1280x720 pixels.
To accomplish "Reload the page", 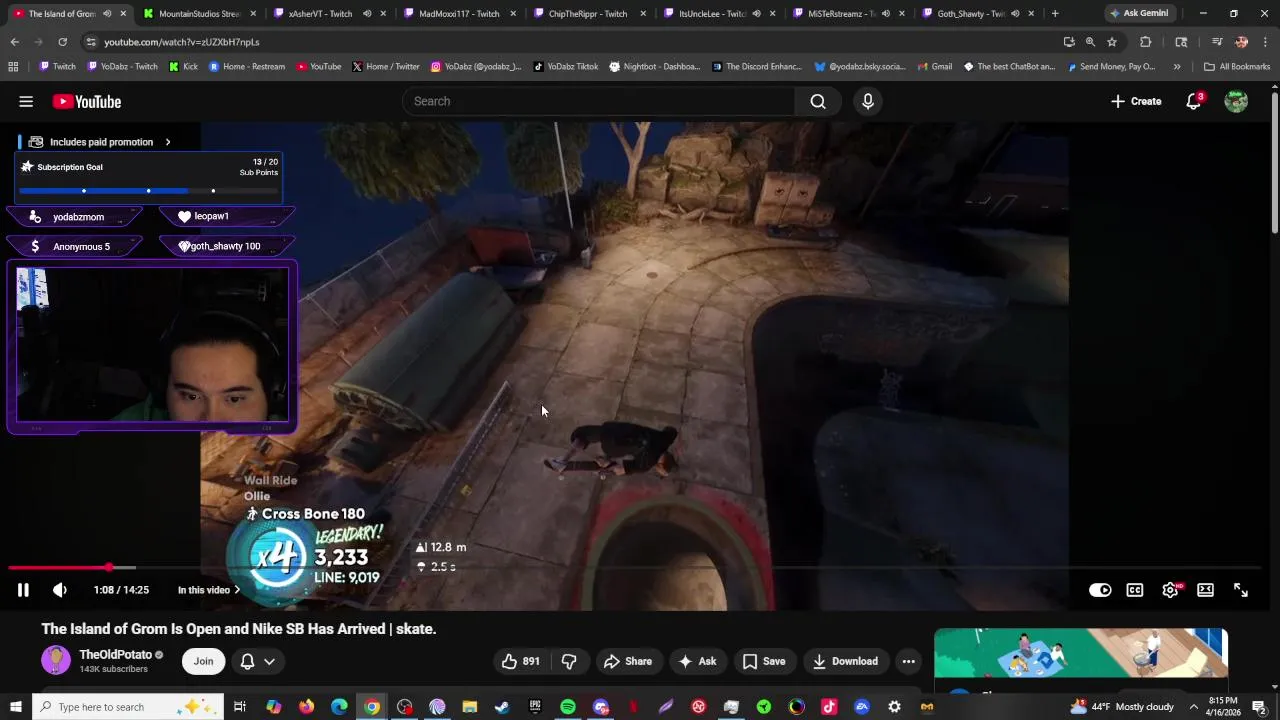I will (x=62, y=42).
